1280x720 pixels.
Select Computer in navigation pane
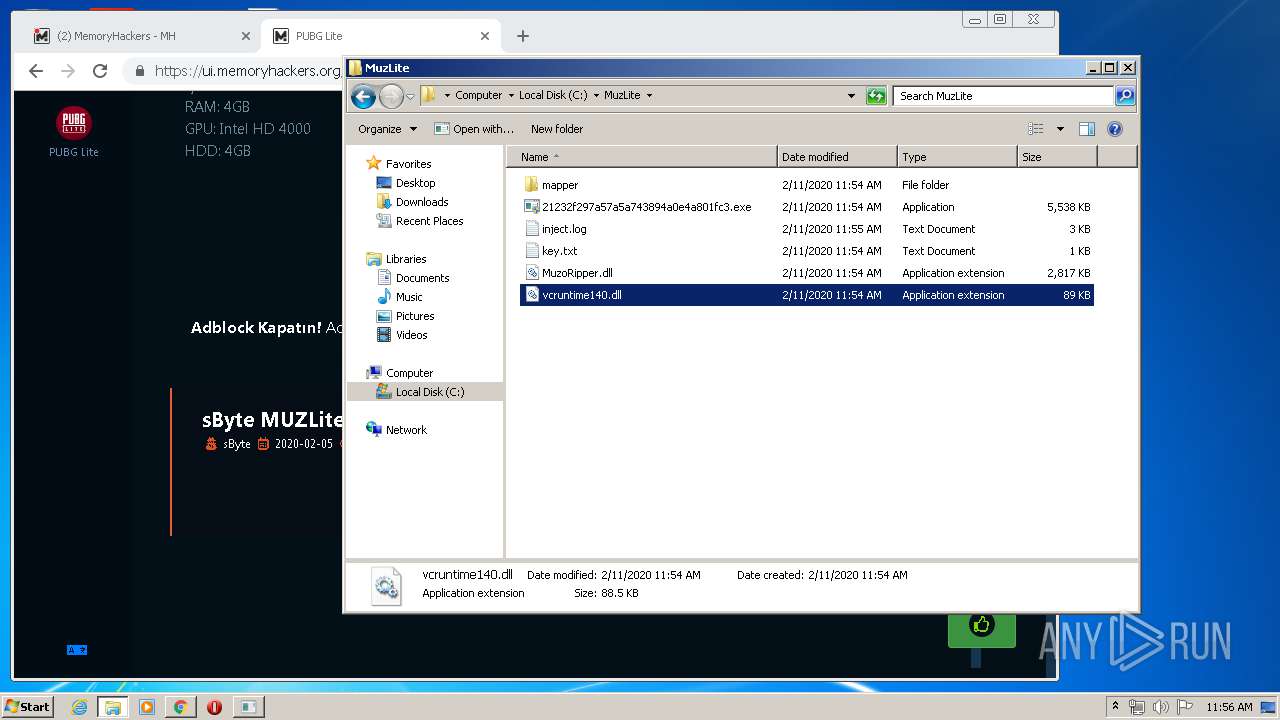[409, 373]
